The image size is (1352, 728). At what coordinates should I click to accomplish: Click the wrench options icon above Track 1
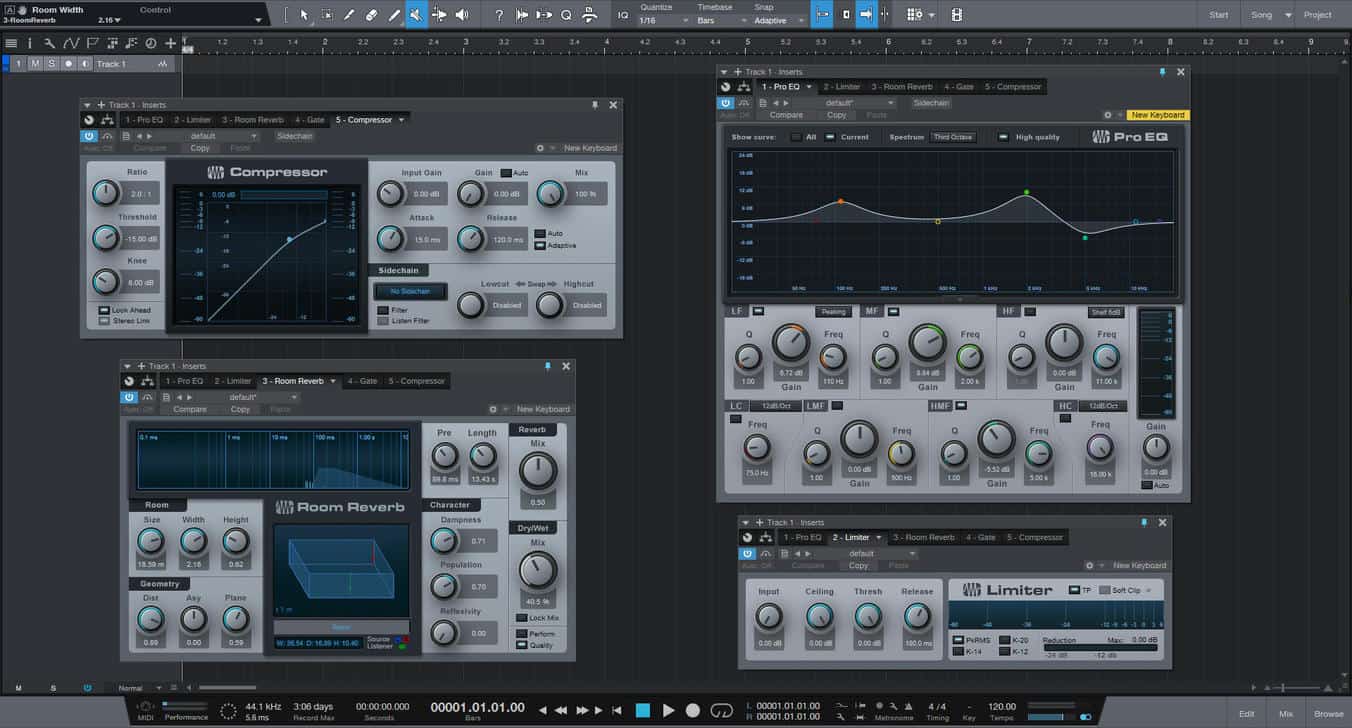tap(50, 43)
